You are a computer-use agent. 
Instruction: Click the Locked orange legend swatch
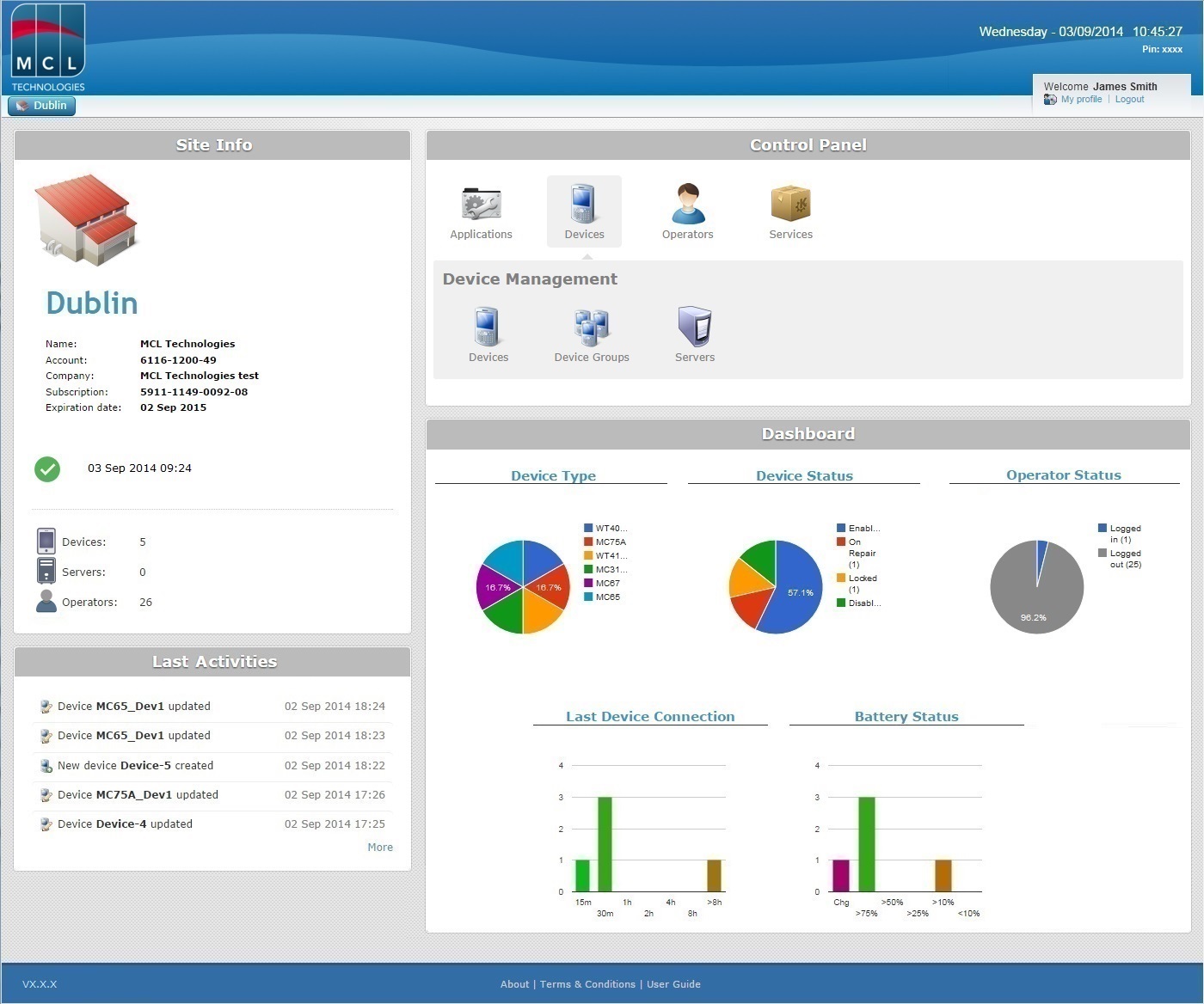(841, 578)
